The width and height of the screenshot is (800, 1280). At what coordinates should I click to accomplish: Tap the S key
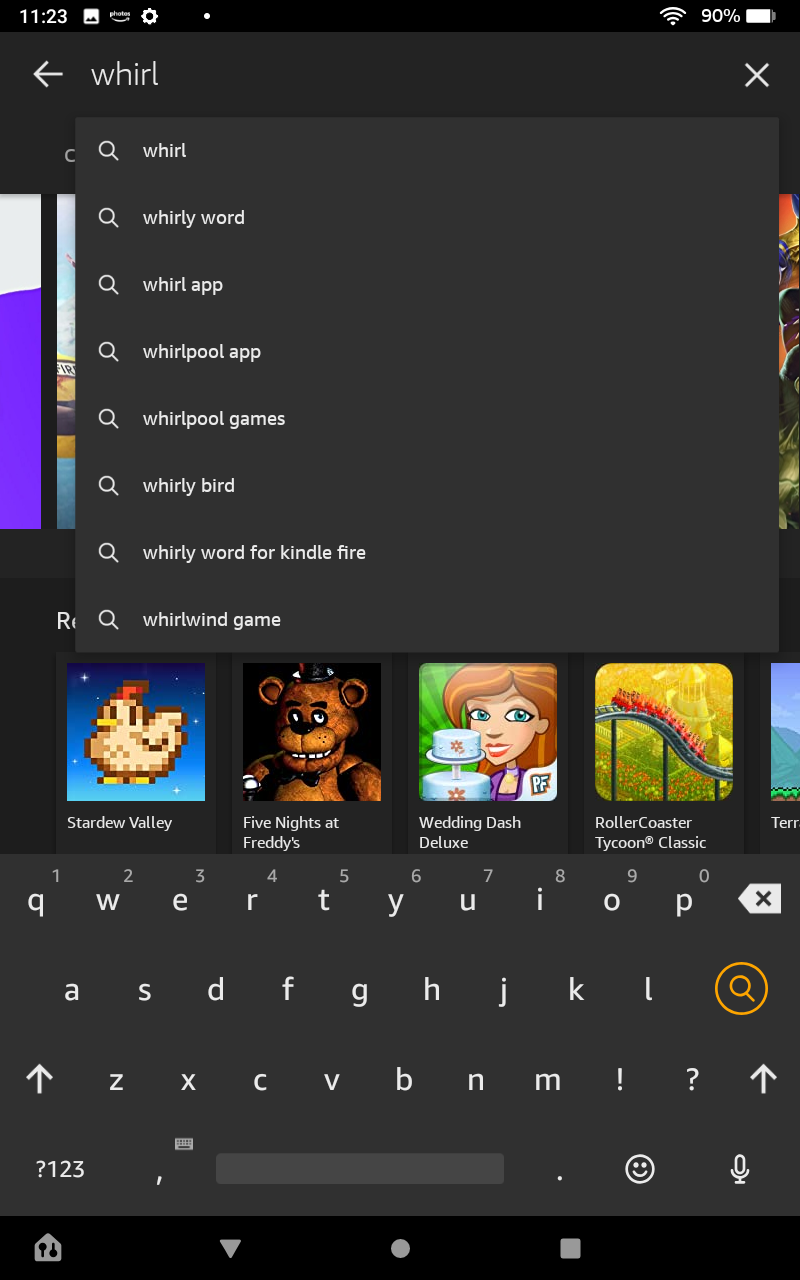[x=144, y=990]
